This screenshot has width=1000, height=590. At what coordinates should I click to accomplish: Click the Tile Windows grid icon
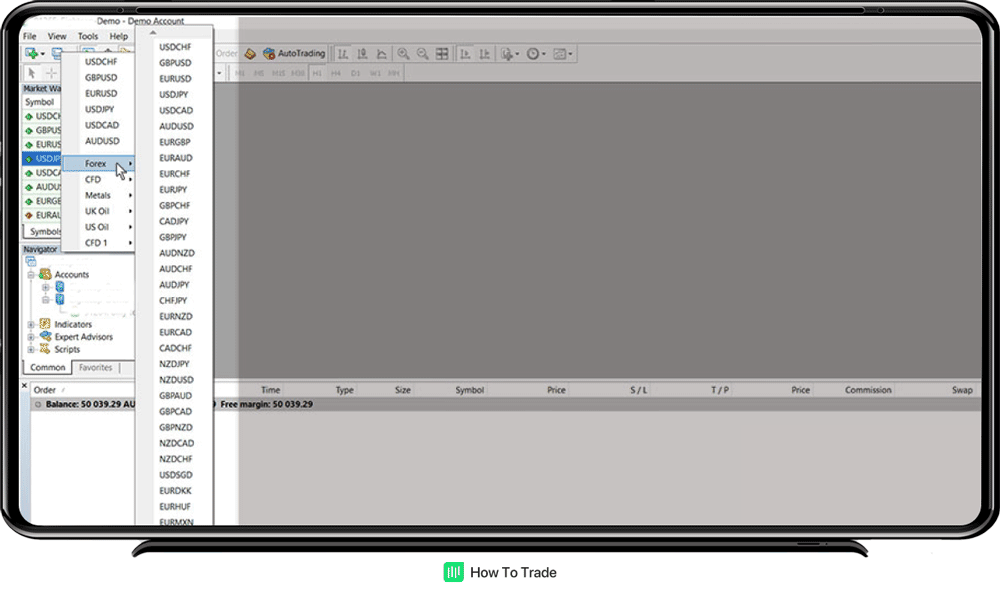(x=442, y=54)
